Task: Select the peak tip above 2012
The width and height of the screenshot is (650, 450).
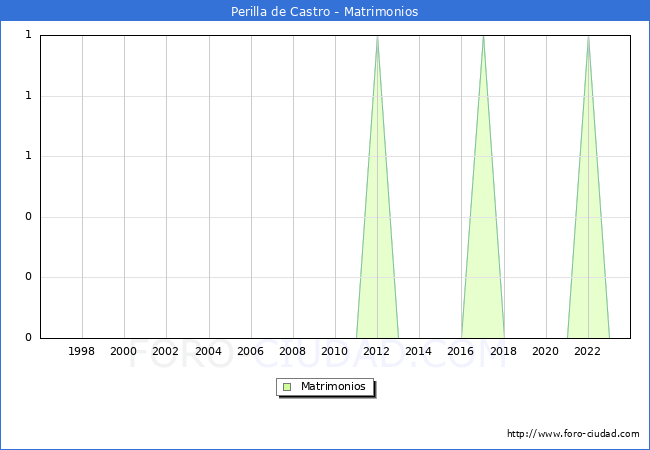Action: click(x=377, y=37)
